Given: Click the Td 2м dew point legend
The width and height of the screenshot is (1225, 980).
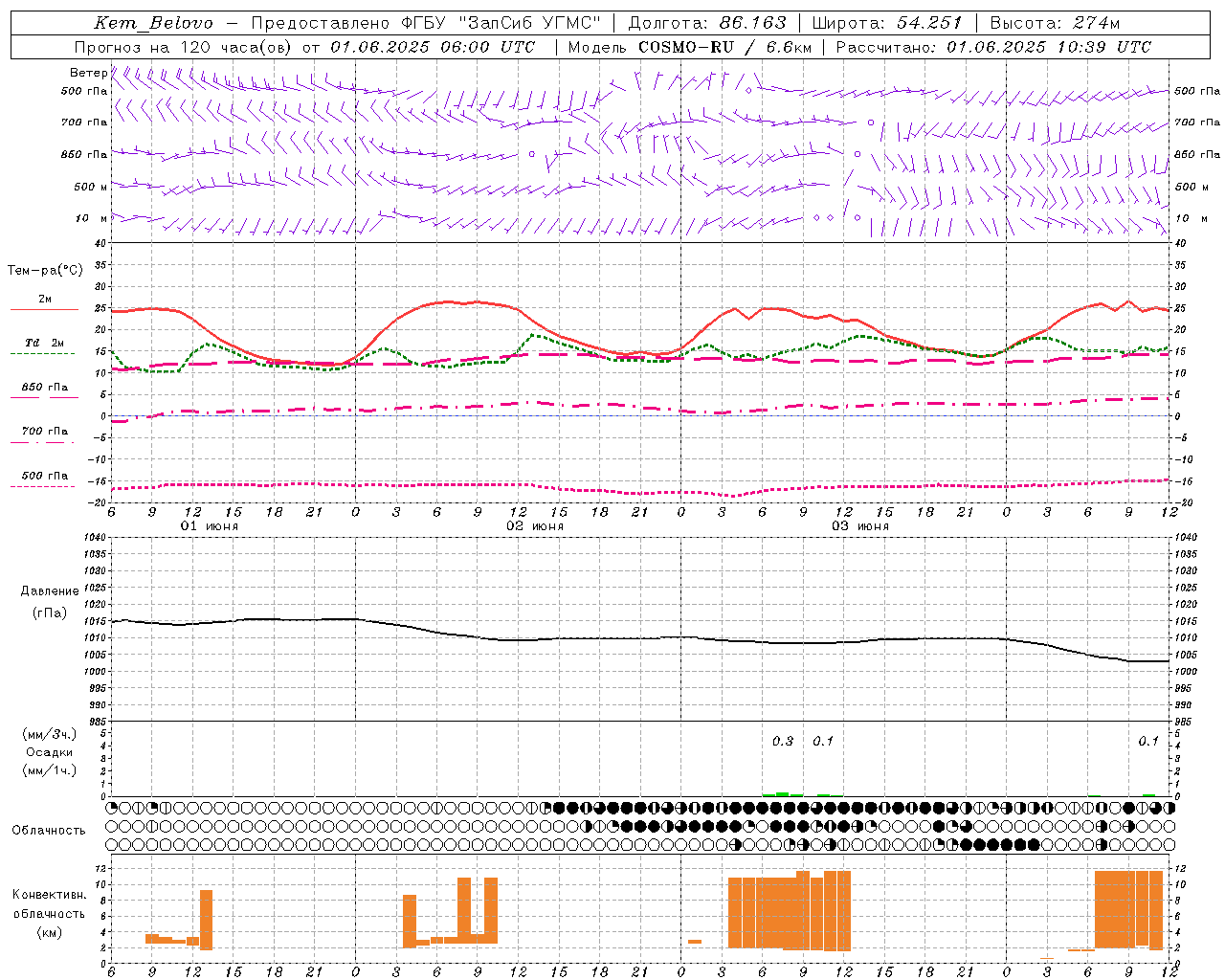Looking at the screenshot, I should [44, 343].
